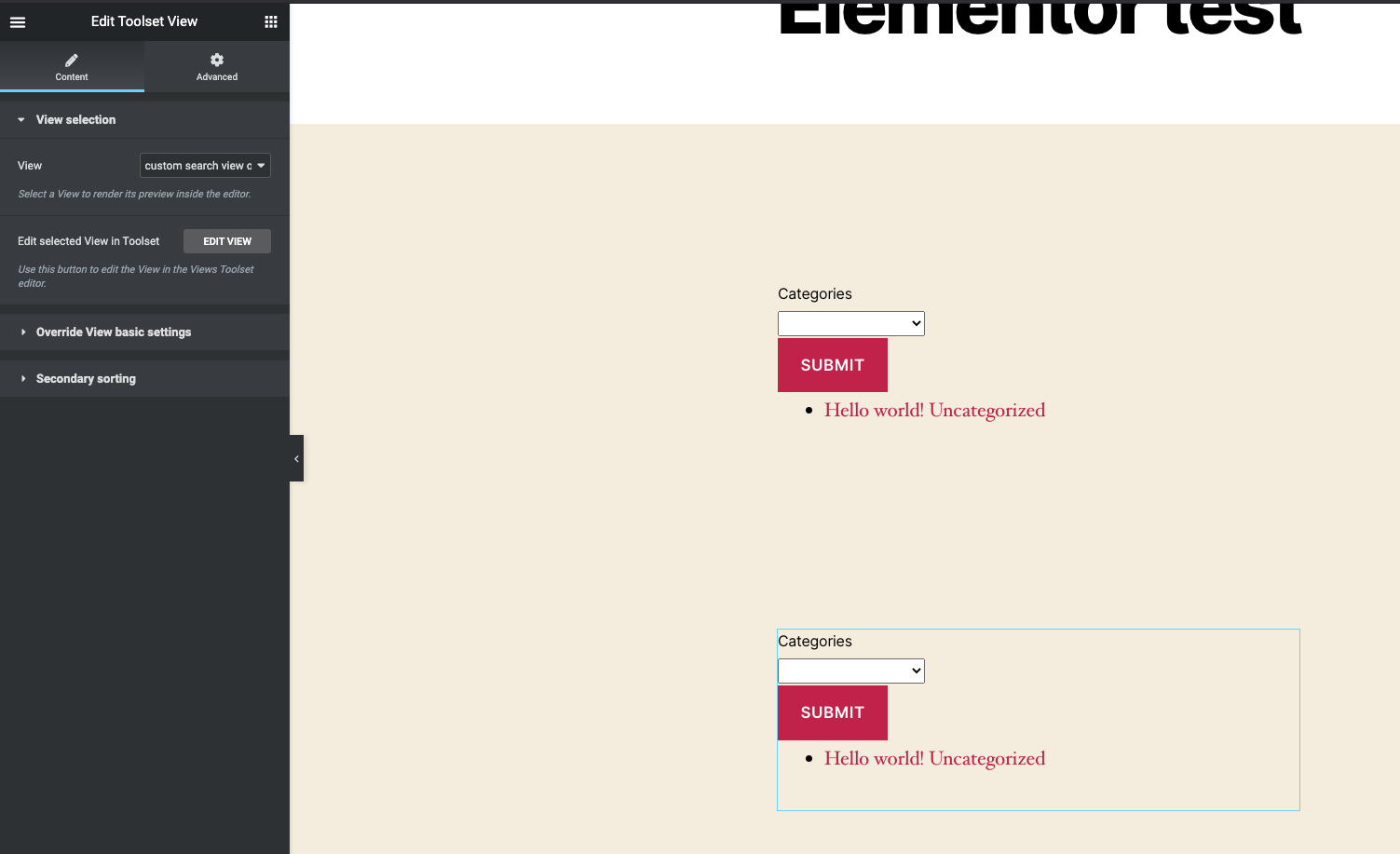The image size is (1400, 854).
Task: Open the first Categories dropdown
Action: [851, 323]
